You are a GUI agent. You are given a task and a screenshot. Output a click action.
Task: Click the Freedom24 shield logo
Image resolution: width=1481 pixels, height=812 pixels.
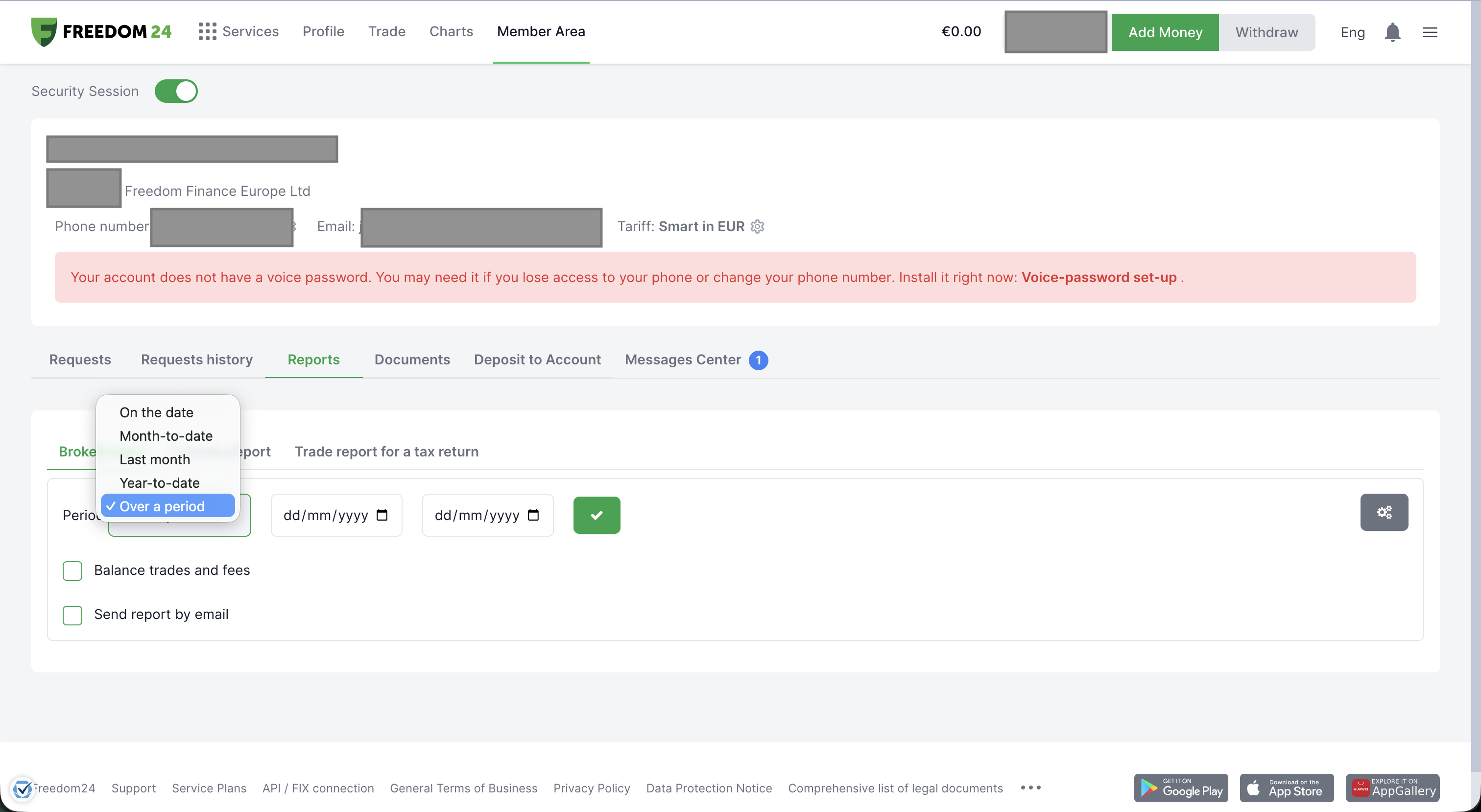(44, 32)
